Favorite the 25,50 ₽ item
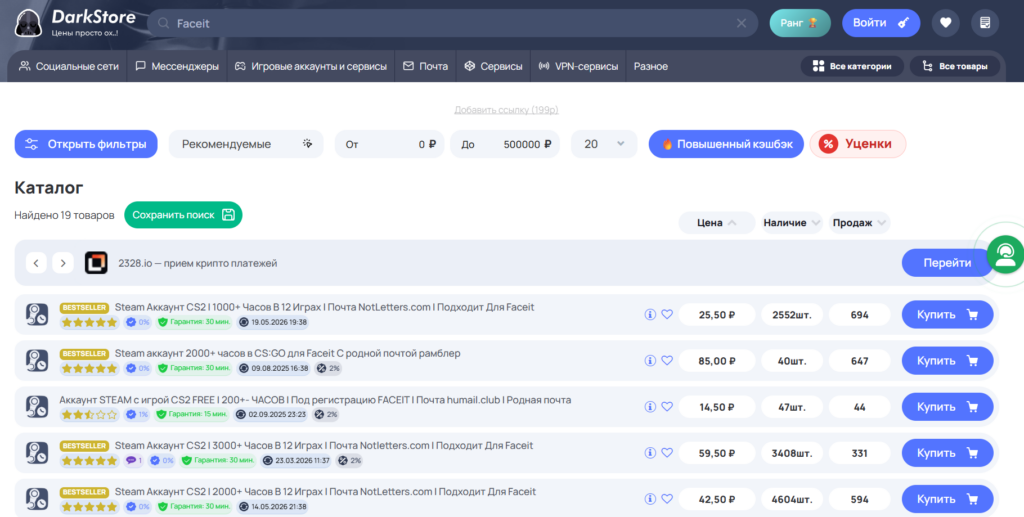 (x=667, y=315)
